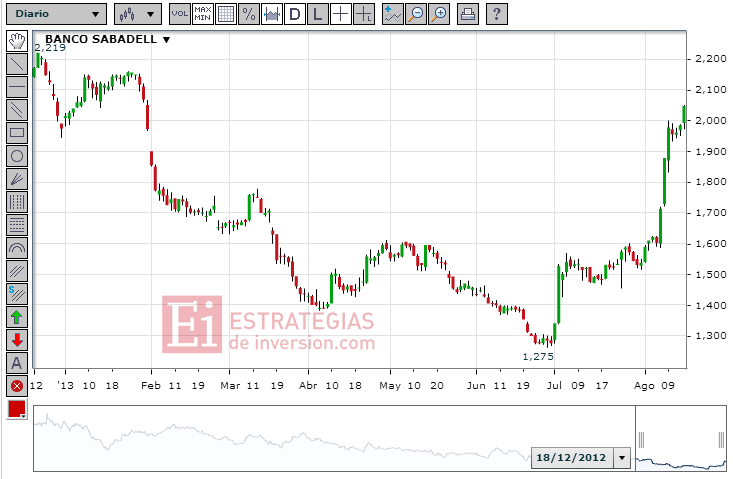Select the red down arrow marker tool

17,340
